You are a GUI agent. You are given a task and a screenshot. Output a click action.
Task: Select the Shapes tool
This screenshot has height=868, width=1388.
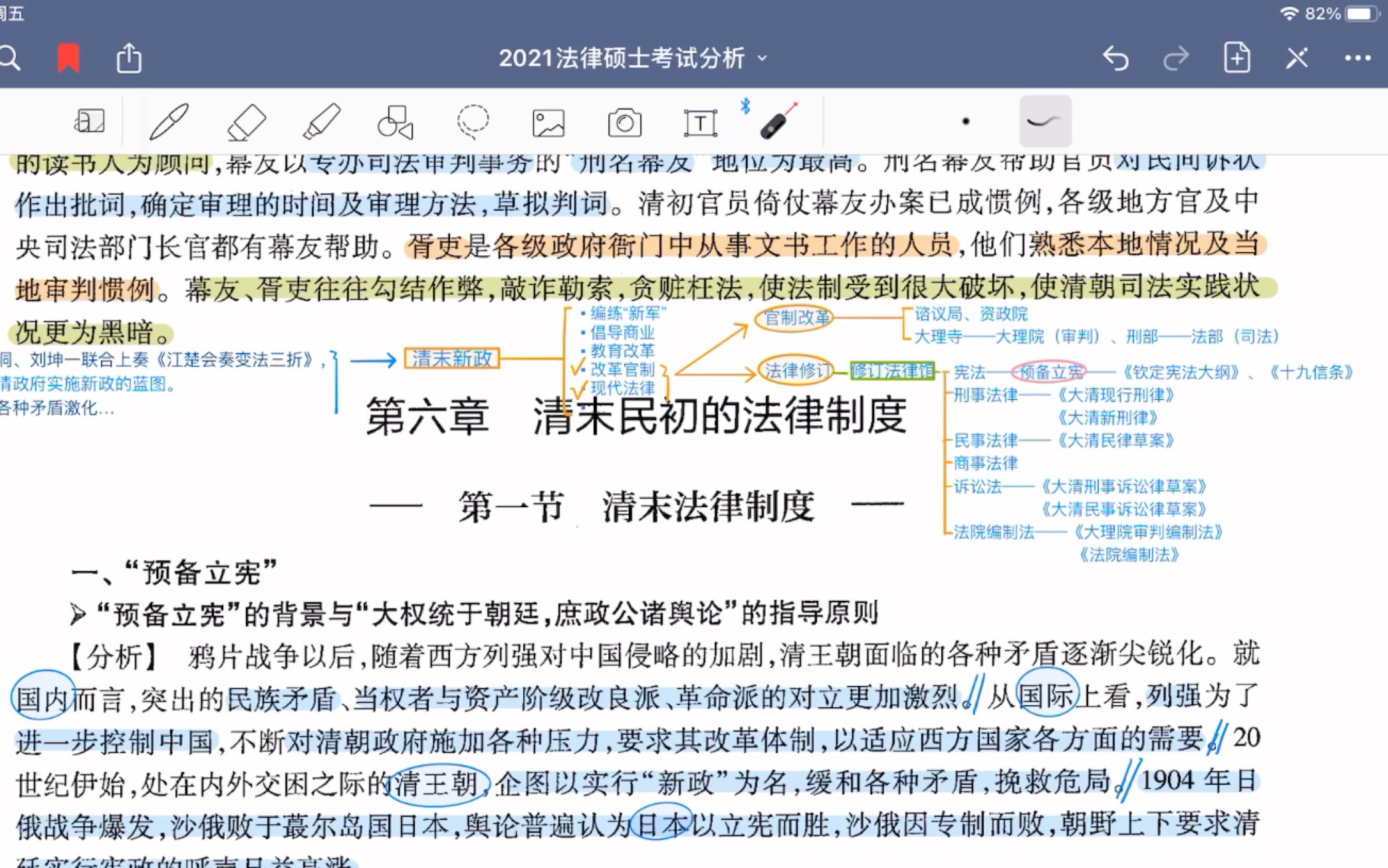click(x=396, y=122)
